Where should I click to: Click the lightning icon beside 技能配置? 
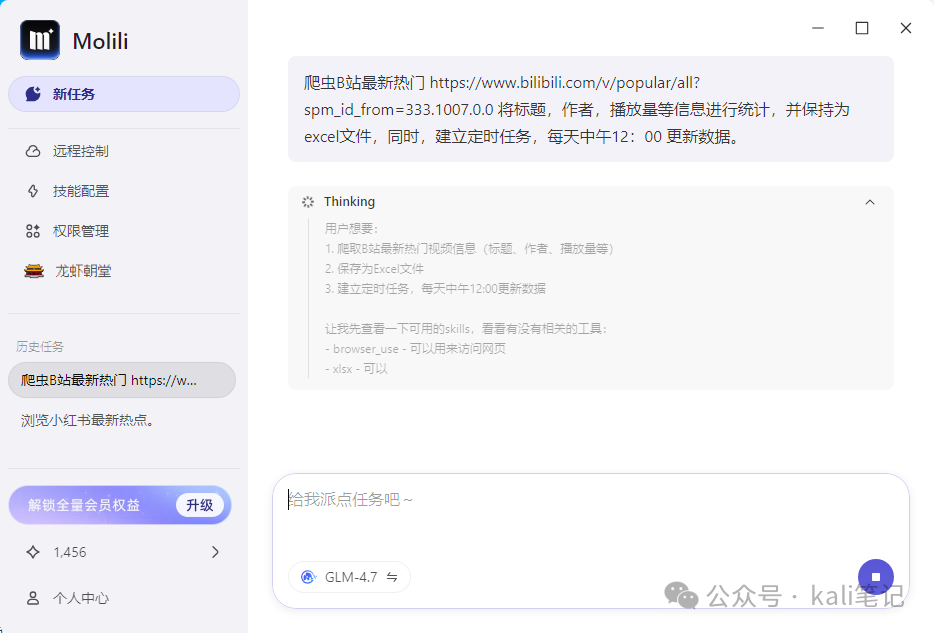coord(33,191)
